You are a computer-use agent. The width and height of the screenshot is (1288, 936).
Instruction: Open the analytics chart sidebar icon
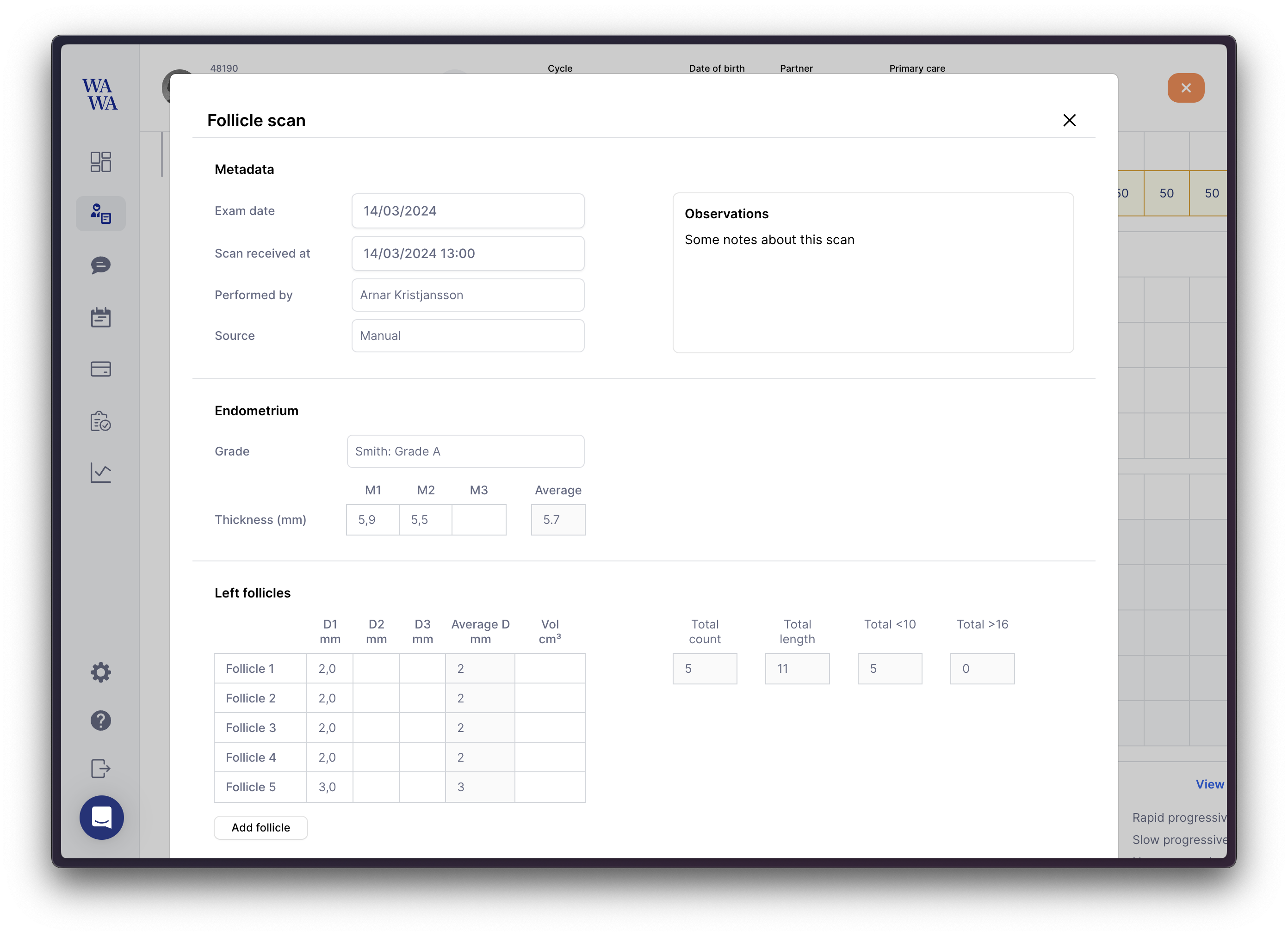[100, 472]
